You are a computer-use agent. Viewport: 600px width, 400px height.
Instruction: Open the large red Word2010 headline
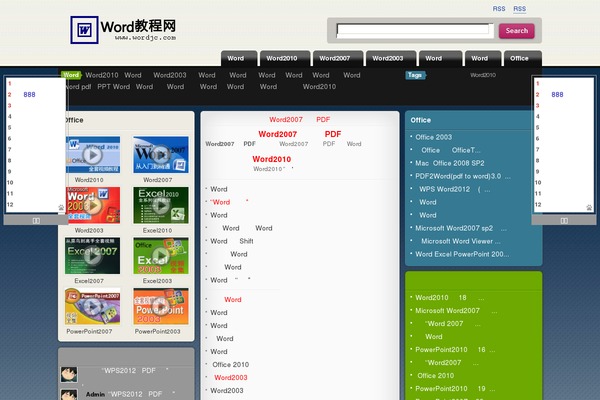pyautogui.click(x=272, y=159)
